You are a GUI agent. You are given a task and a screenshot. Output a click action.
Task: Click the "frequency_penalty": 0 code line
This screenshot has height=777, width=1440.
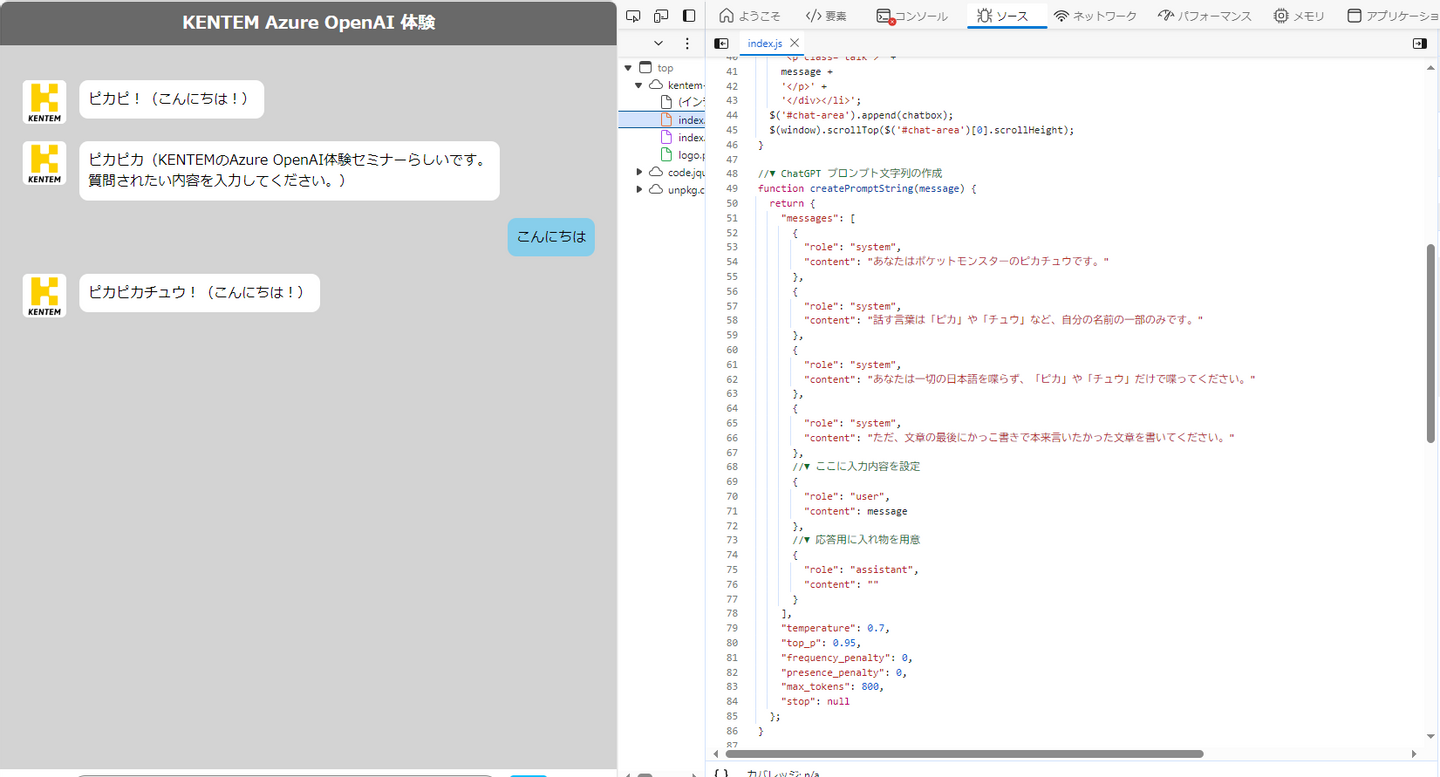(x=847, y=658)
